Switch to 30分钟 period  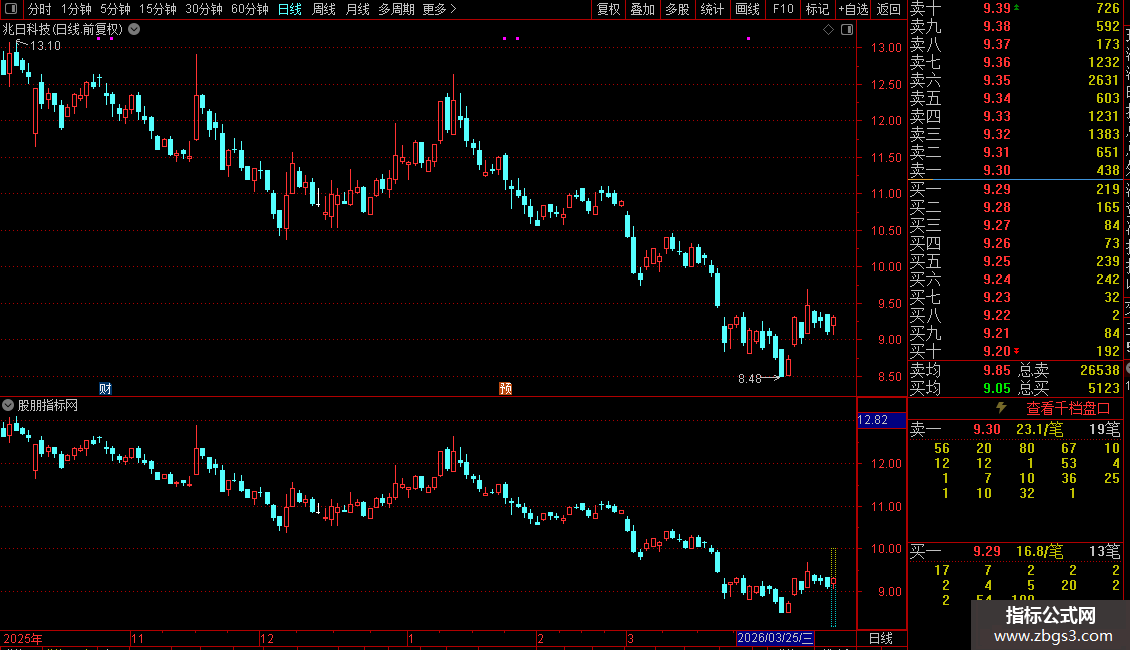tap(204, 9)
